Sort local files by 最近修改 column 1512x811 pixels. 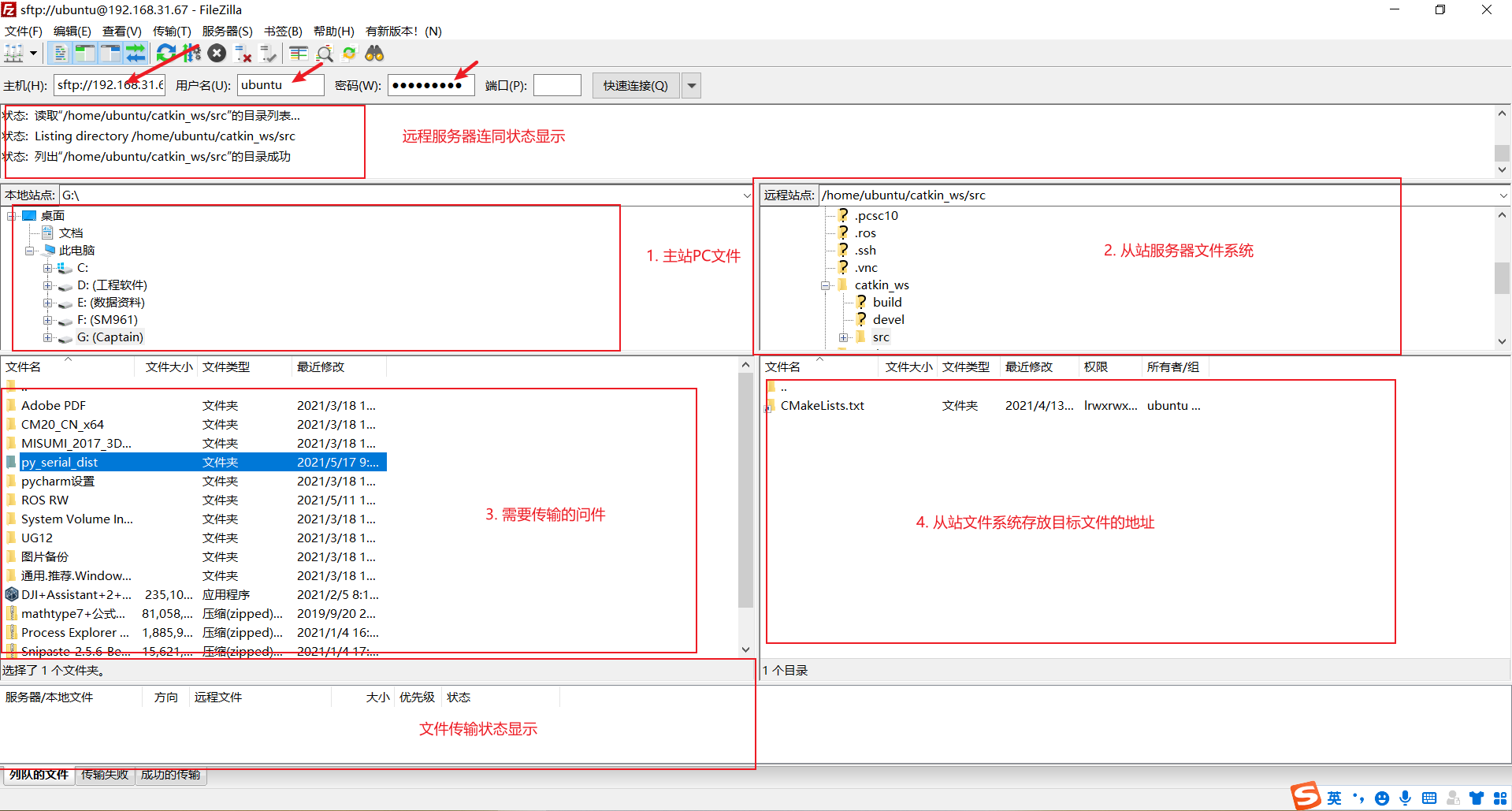coord(339,367)
